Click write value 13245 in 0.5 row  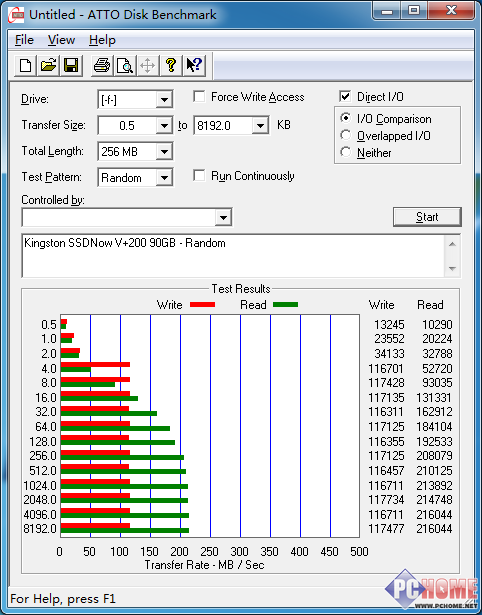point(389,325)
